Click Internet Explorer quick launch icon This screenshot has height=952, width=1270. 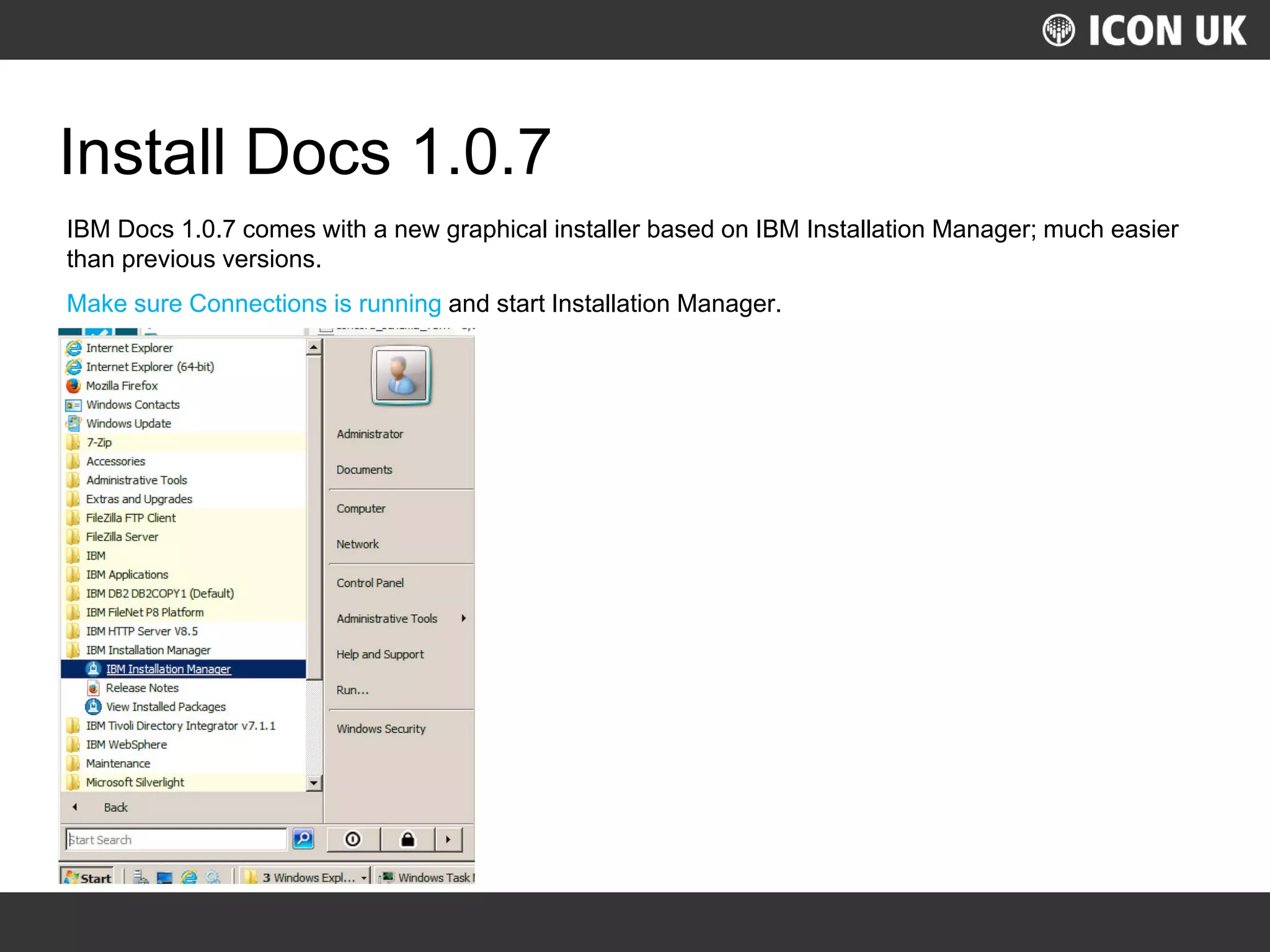coord(189,877)
